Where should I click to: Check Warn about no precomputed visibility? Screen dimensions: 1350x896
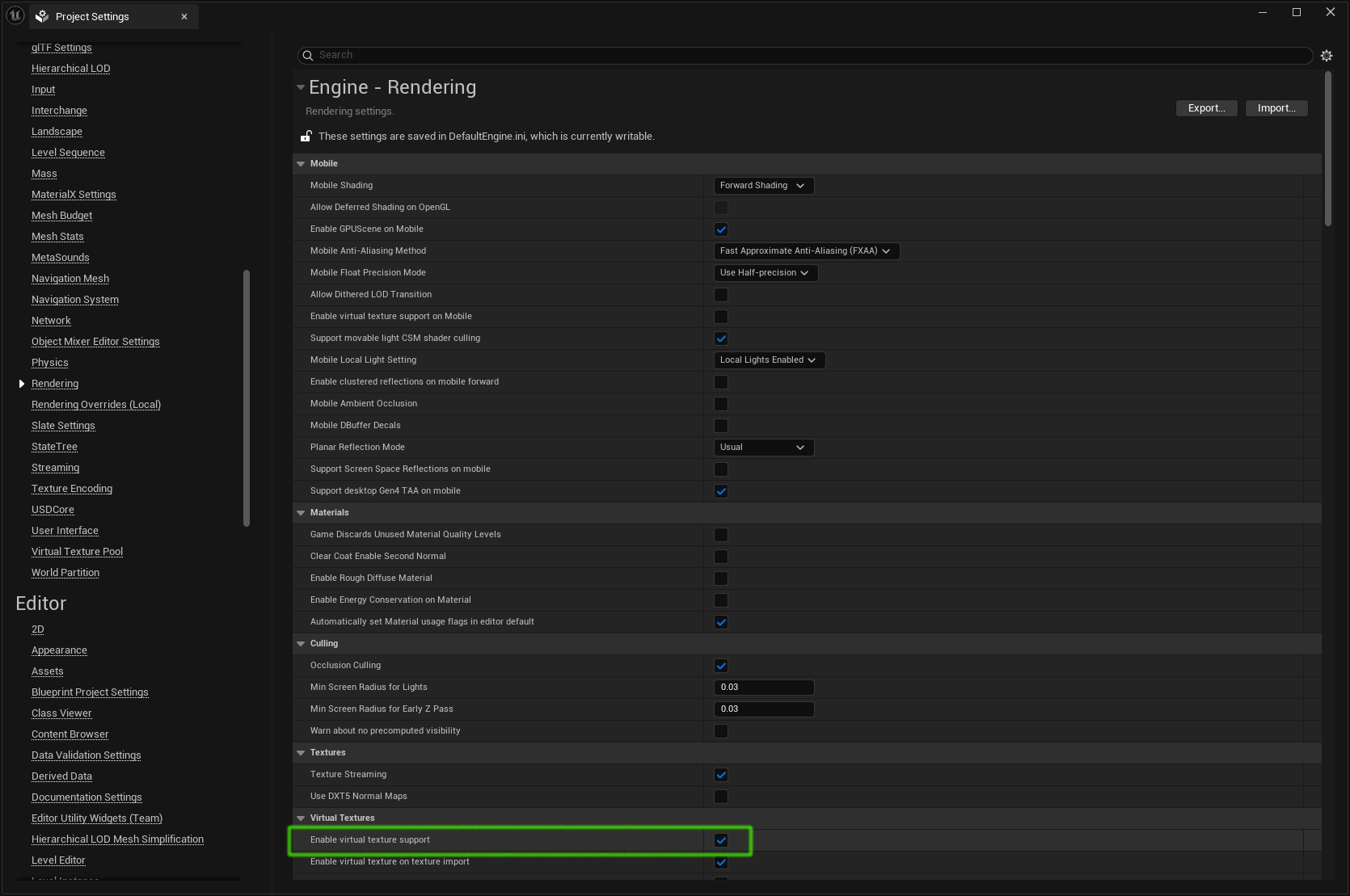(x=721, y=731)
